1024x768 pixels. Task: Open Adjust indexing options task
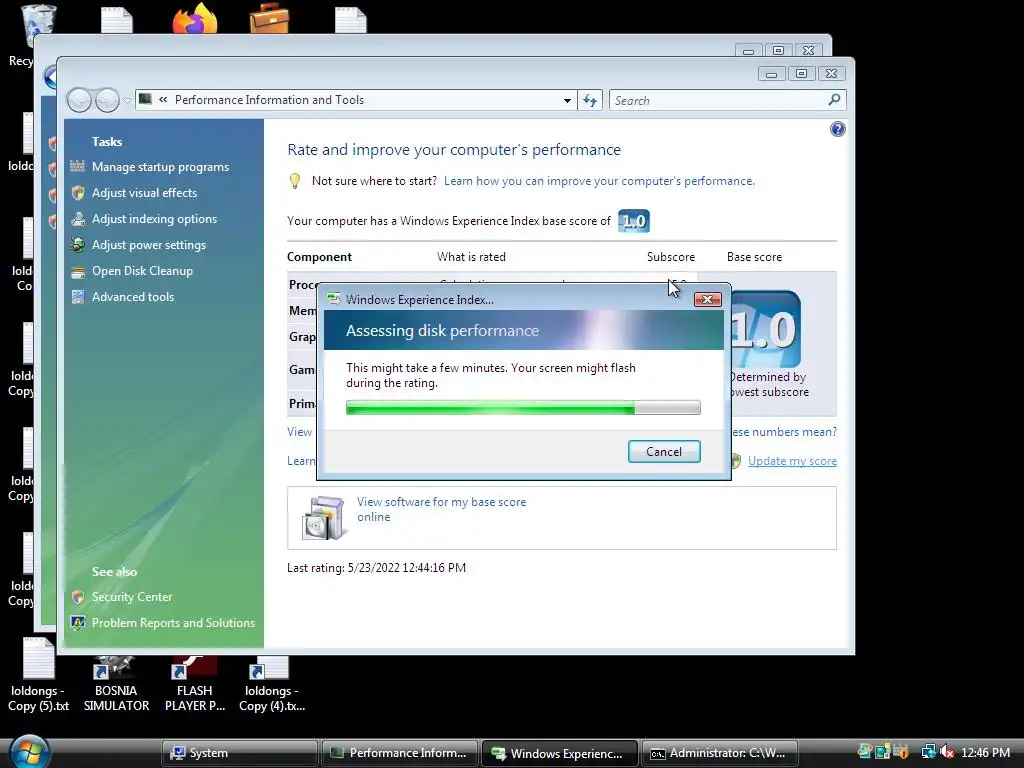(154, 219)
